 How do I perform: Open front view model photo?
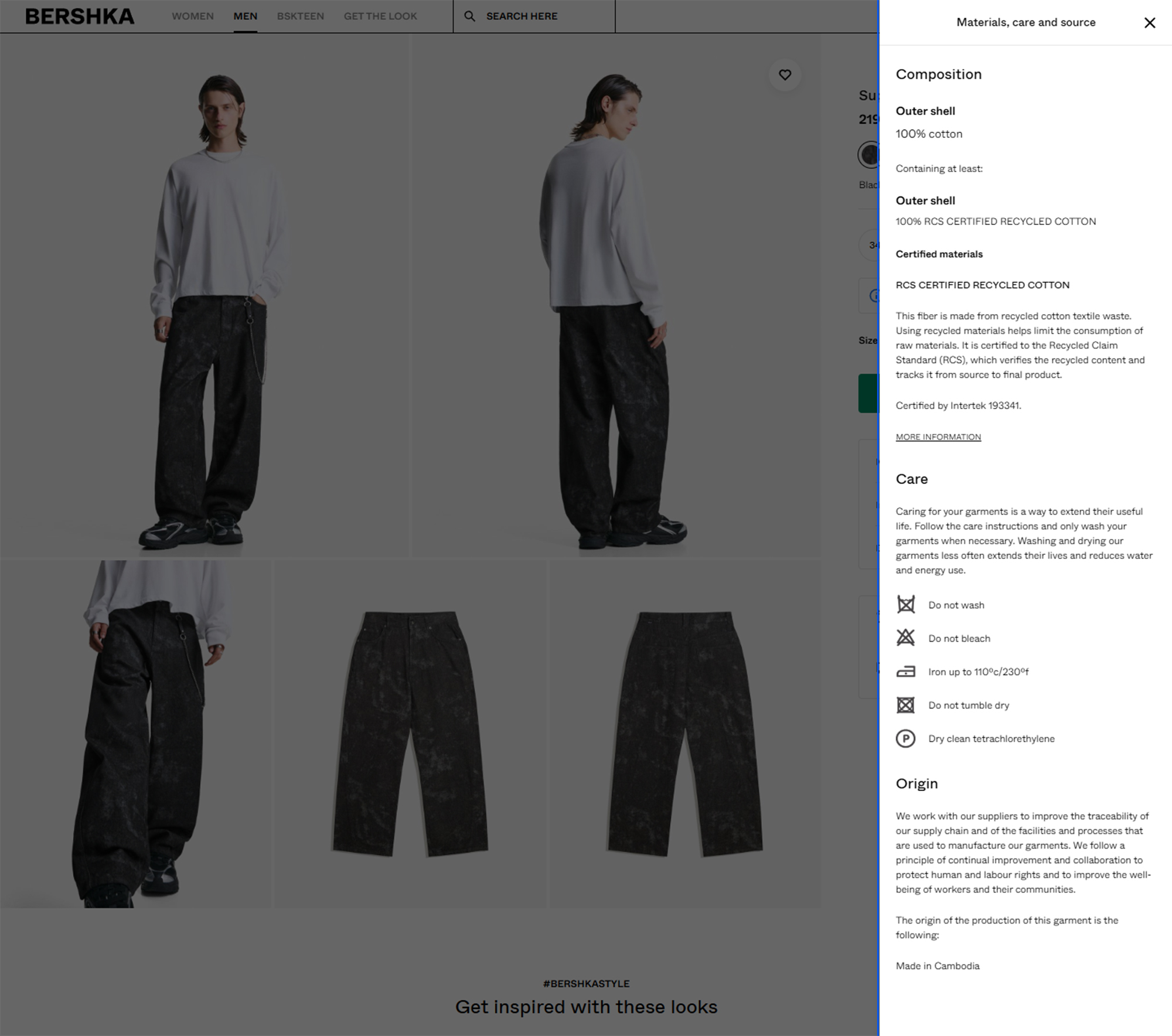pyautogui.click(x=205, y=295)
